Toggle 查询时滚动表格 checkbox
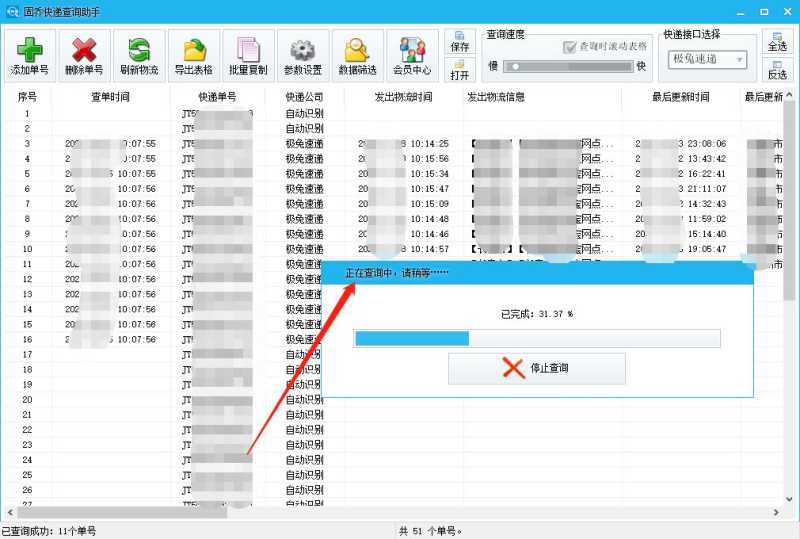 [x=570, y=46]
